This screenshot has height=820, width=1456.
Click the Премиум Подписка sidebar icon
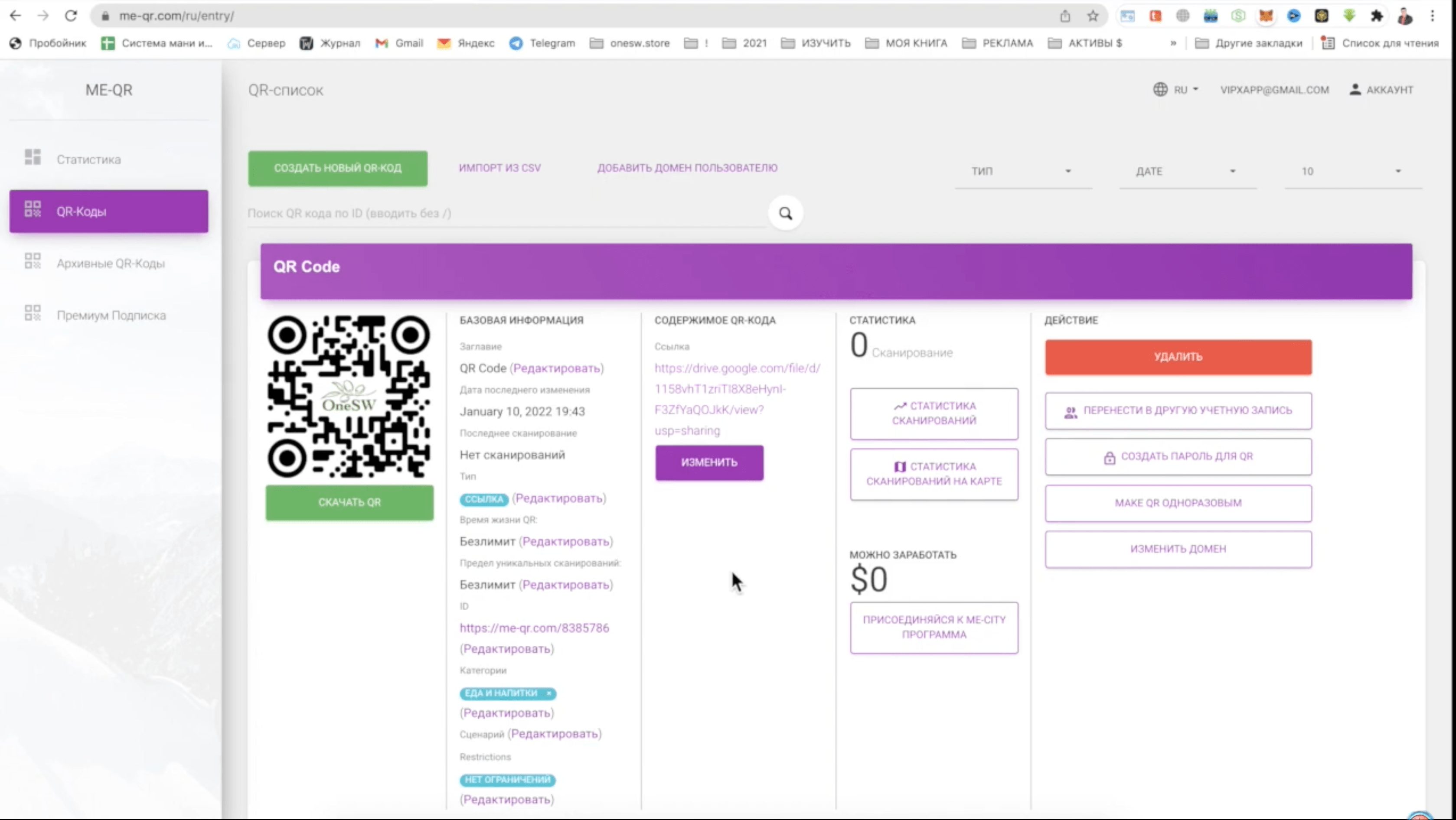(33, 313)
